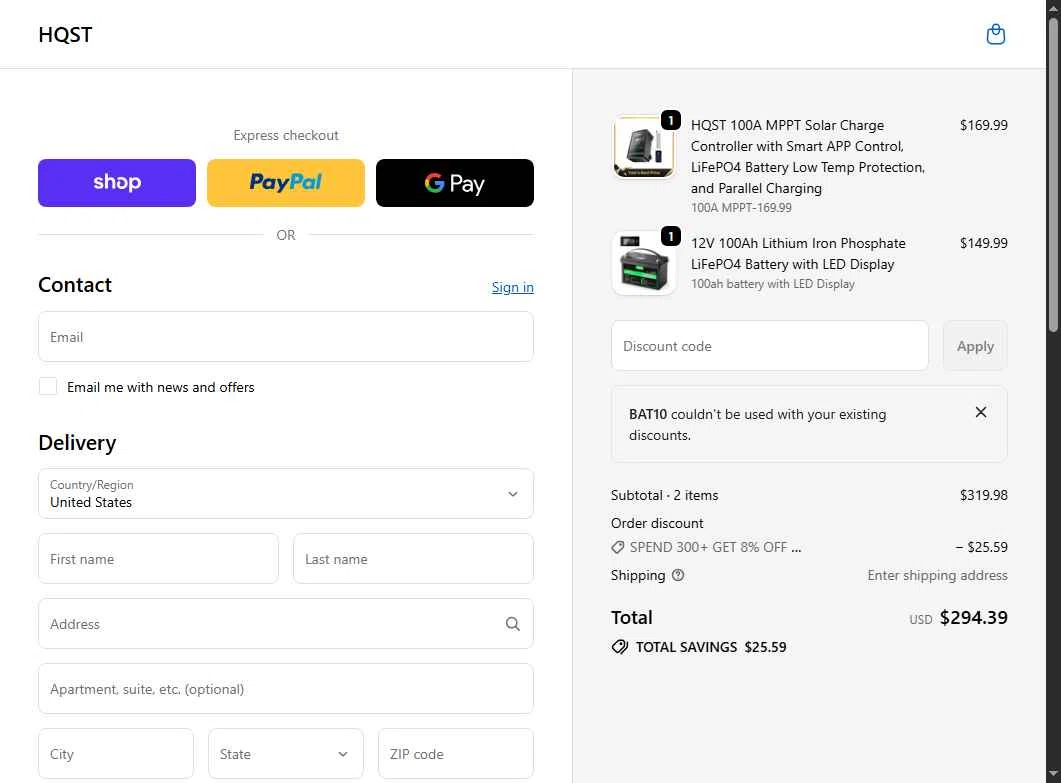This screenshot has width=1061, height=783.
Task: Click the City field
Action: (x=116, y=753)
